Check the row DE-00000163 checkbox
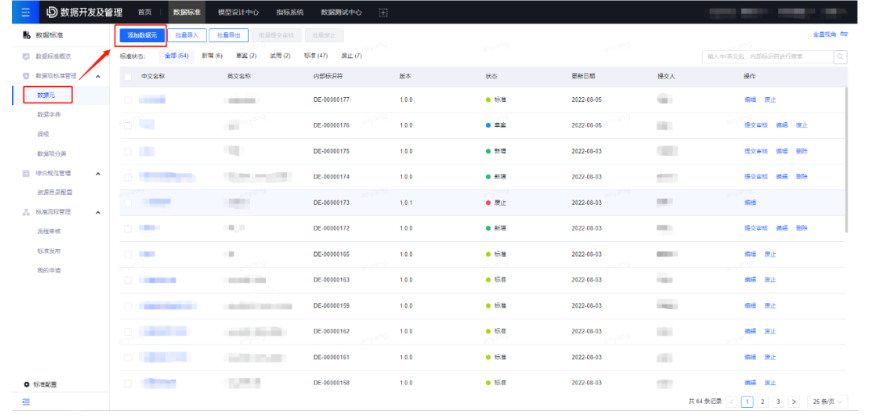This screenshot has height=418, width=871. point(128,280)
